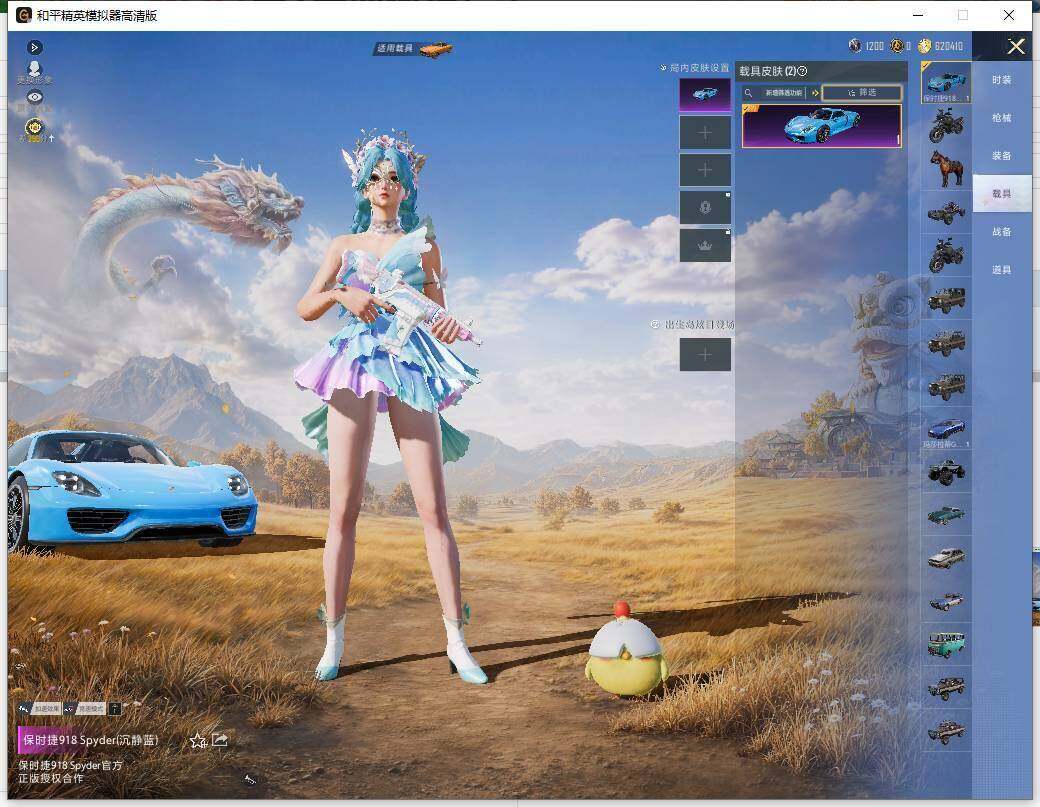
Task: Click the blue Porsche car in the scene
Action: 131,491
